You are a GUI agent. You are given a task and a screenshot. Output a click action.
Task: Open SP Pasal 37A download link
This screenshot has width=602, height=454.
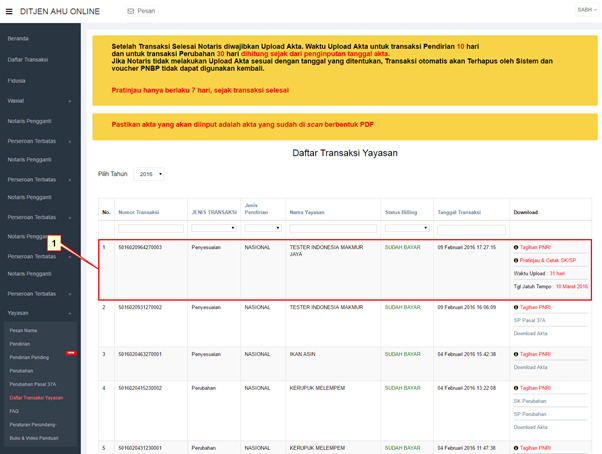(x=532, y=320)
